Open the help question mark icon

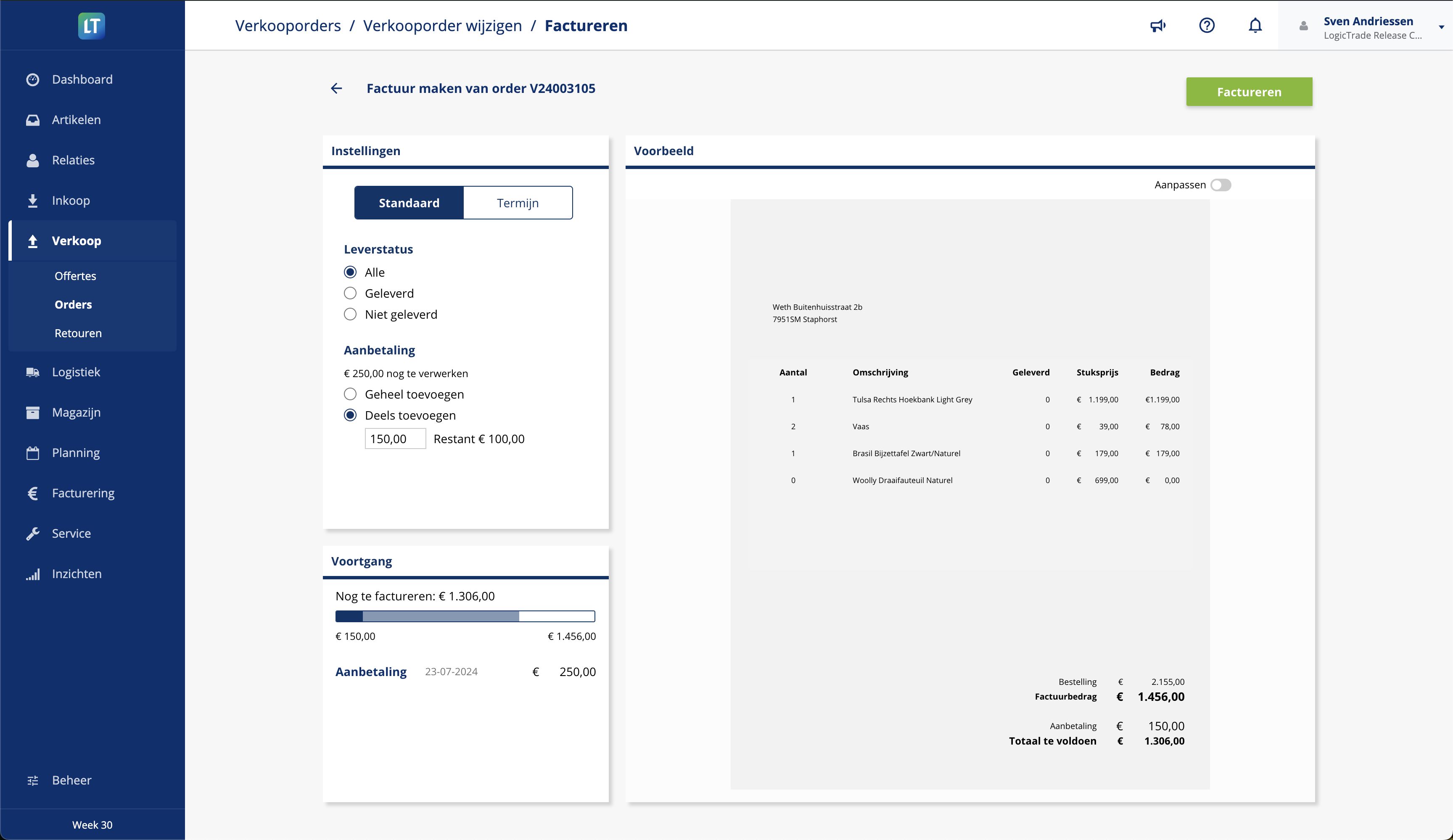[1206, 25]
